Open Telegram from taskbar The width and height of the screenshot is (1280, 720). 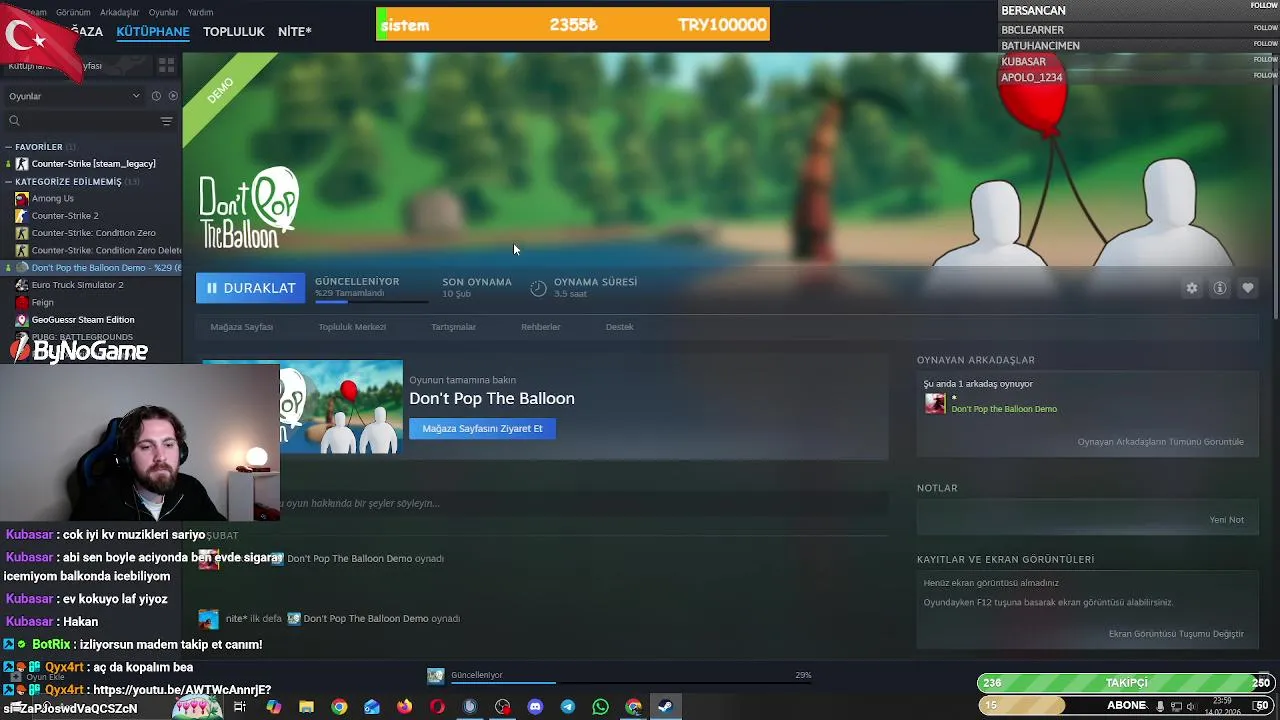point(568,707)
